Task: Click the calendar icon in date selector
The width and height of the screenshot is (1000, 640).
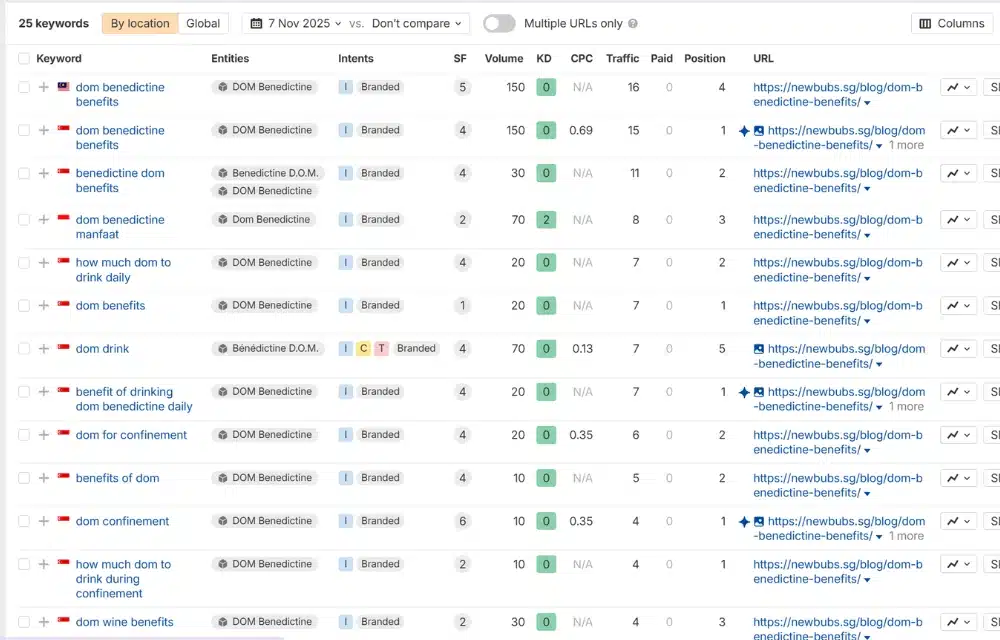Action: 256,24
